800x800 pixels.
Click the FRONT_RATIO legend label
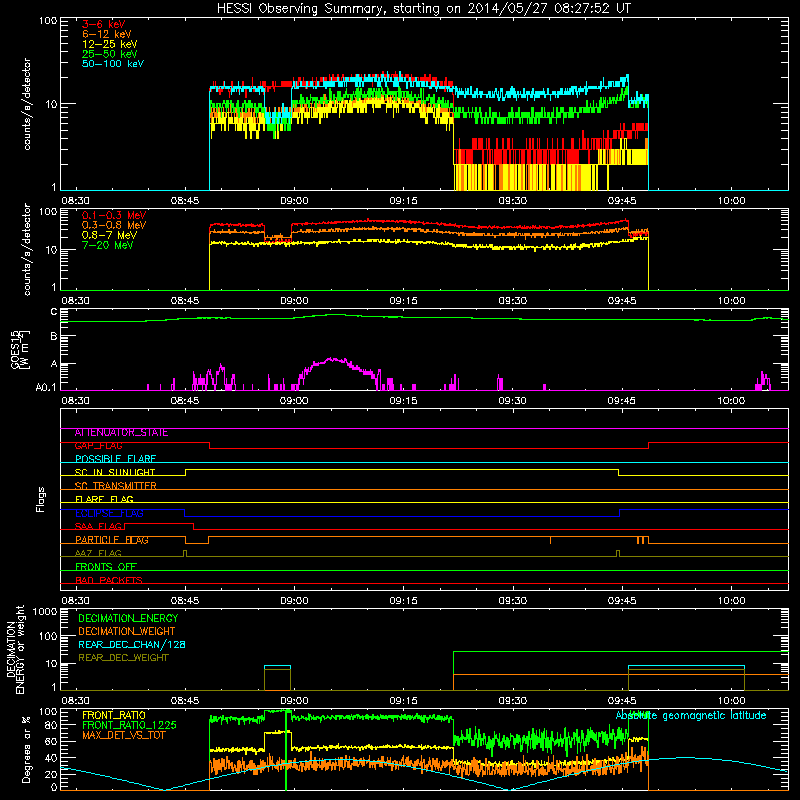coord(114,715)
